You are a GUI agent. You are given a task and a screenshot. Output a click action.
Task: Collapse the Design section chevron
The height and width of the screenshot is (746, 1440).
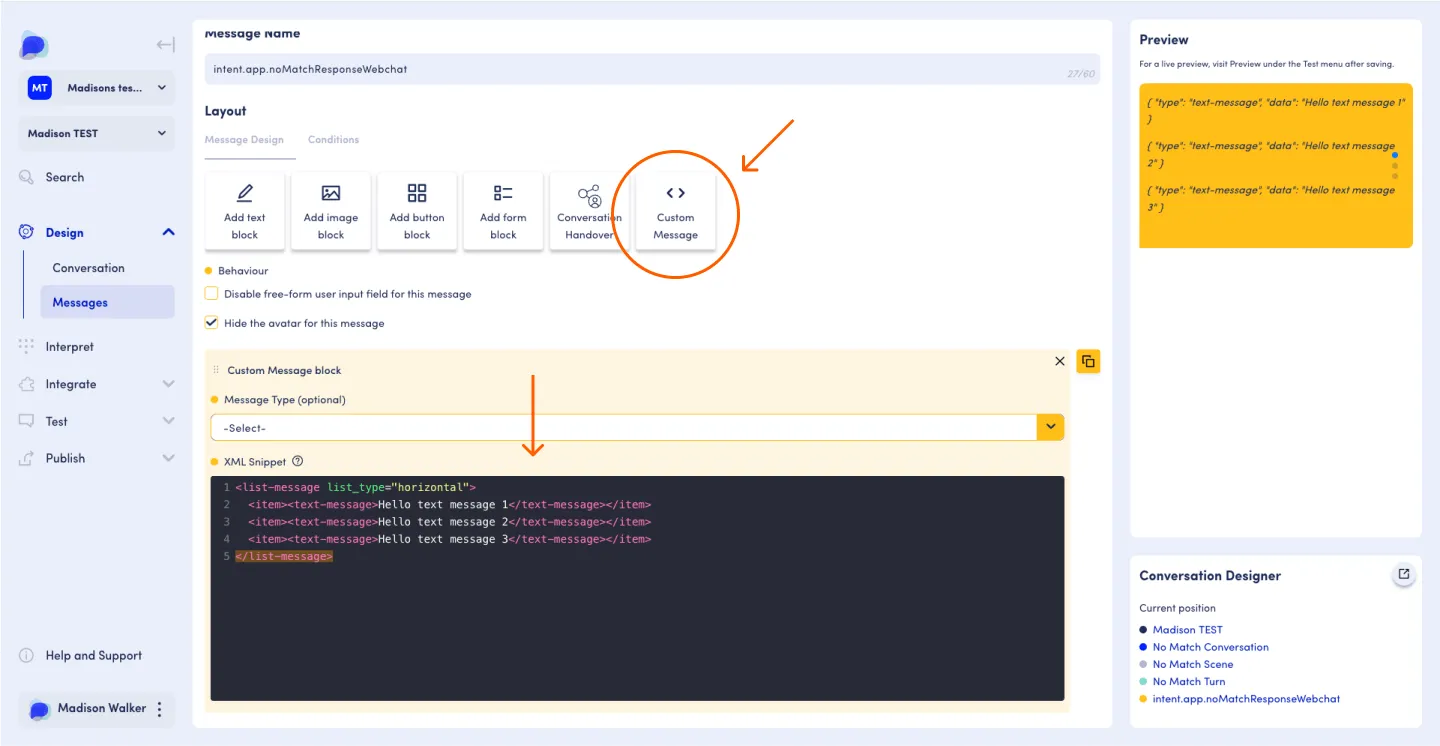click(168, 232)
